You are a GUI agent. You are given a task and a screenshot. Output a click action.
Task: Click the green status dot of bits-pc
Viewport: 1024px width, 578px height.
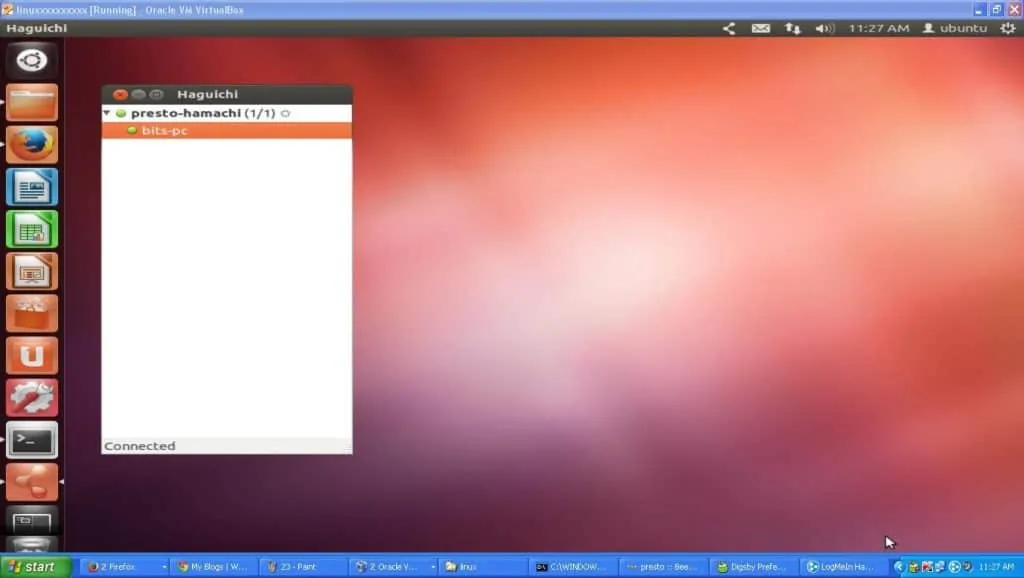[x=132, y=130]
